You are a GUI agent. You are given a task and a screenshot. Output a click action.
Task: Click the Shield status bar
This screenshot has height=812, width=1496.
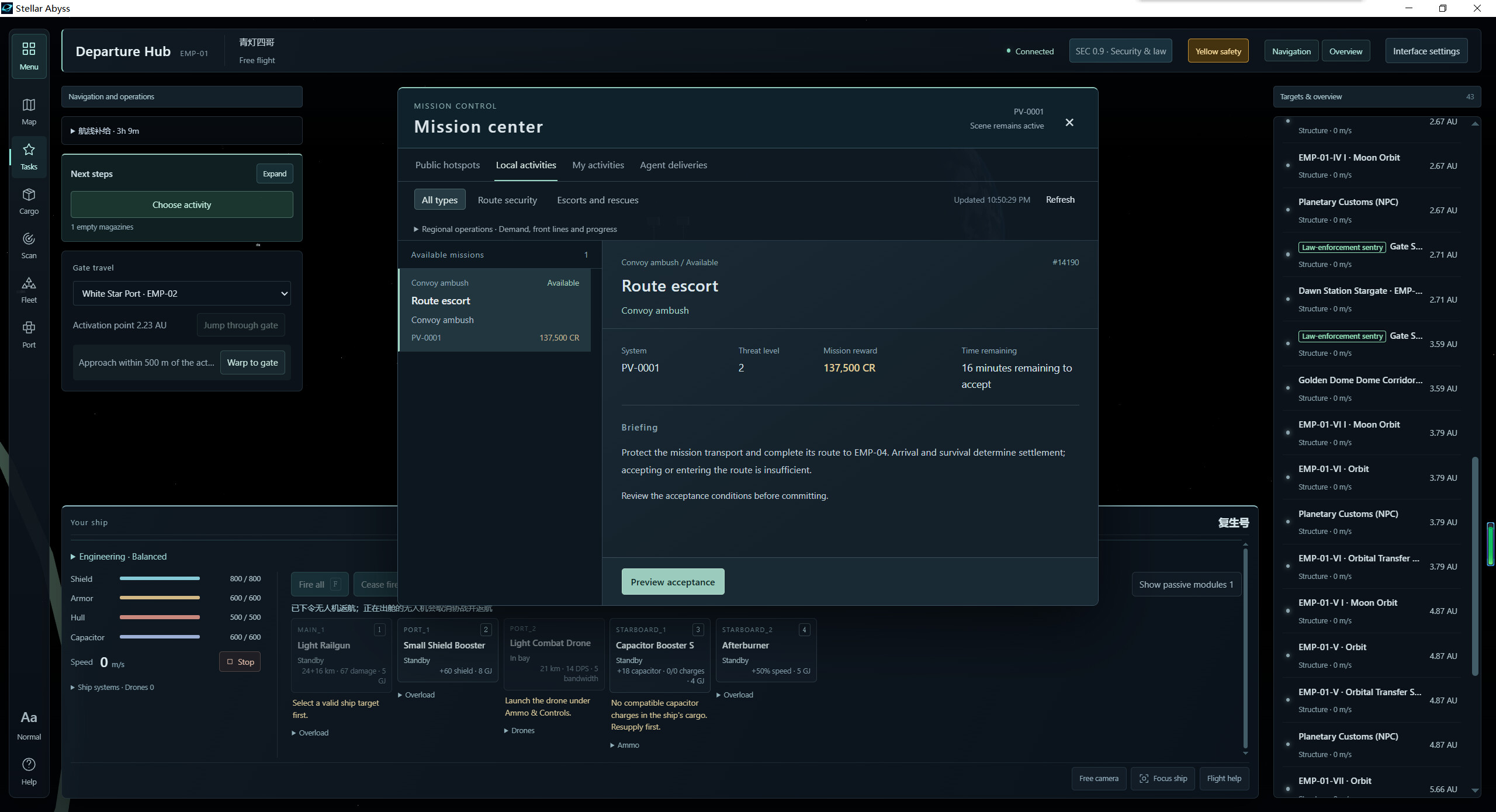pos(160,578)
